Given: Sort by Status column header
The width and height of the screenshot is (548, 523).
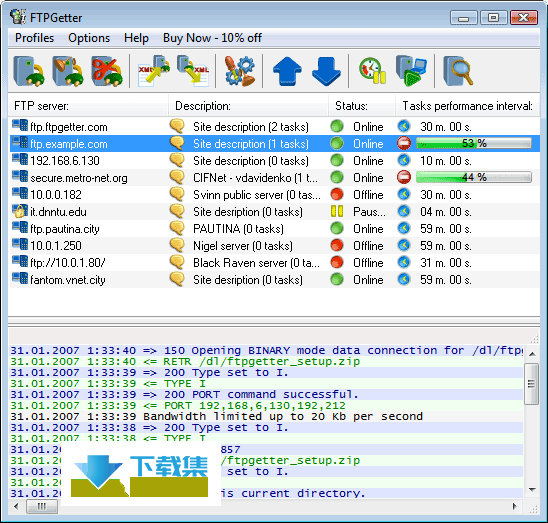Looking at the screenshot, I should [362, 106].
